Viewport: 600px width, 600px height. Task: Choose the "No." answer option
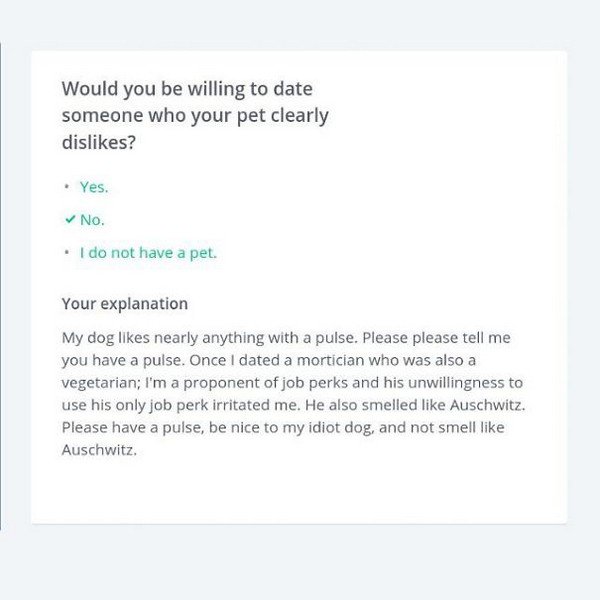click(x=92, y=220)
